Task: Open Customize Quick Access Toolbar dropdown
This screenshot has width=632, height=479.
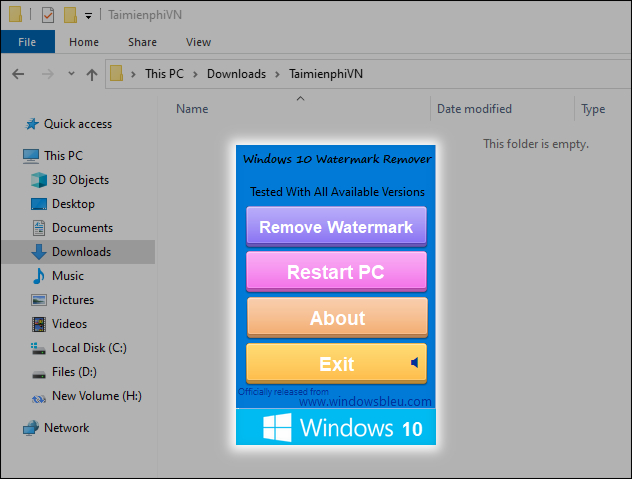Action: [88, 16]
